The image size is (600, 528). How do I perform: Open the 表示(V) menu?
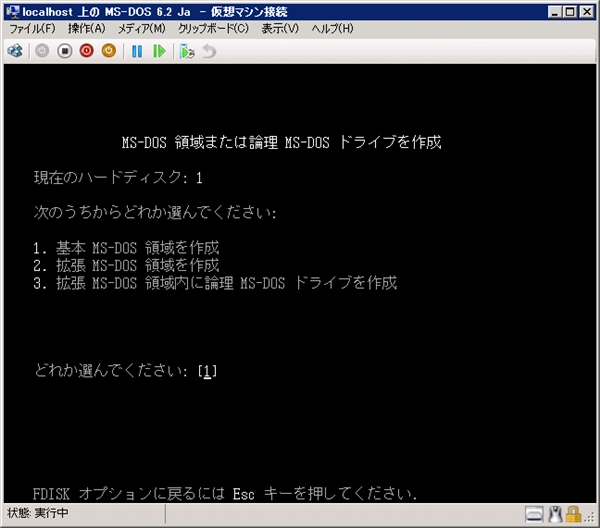point(280,29)
